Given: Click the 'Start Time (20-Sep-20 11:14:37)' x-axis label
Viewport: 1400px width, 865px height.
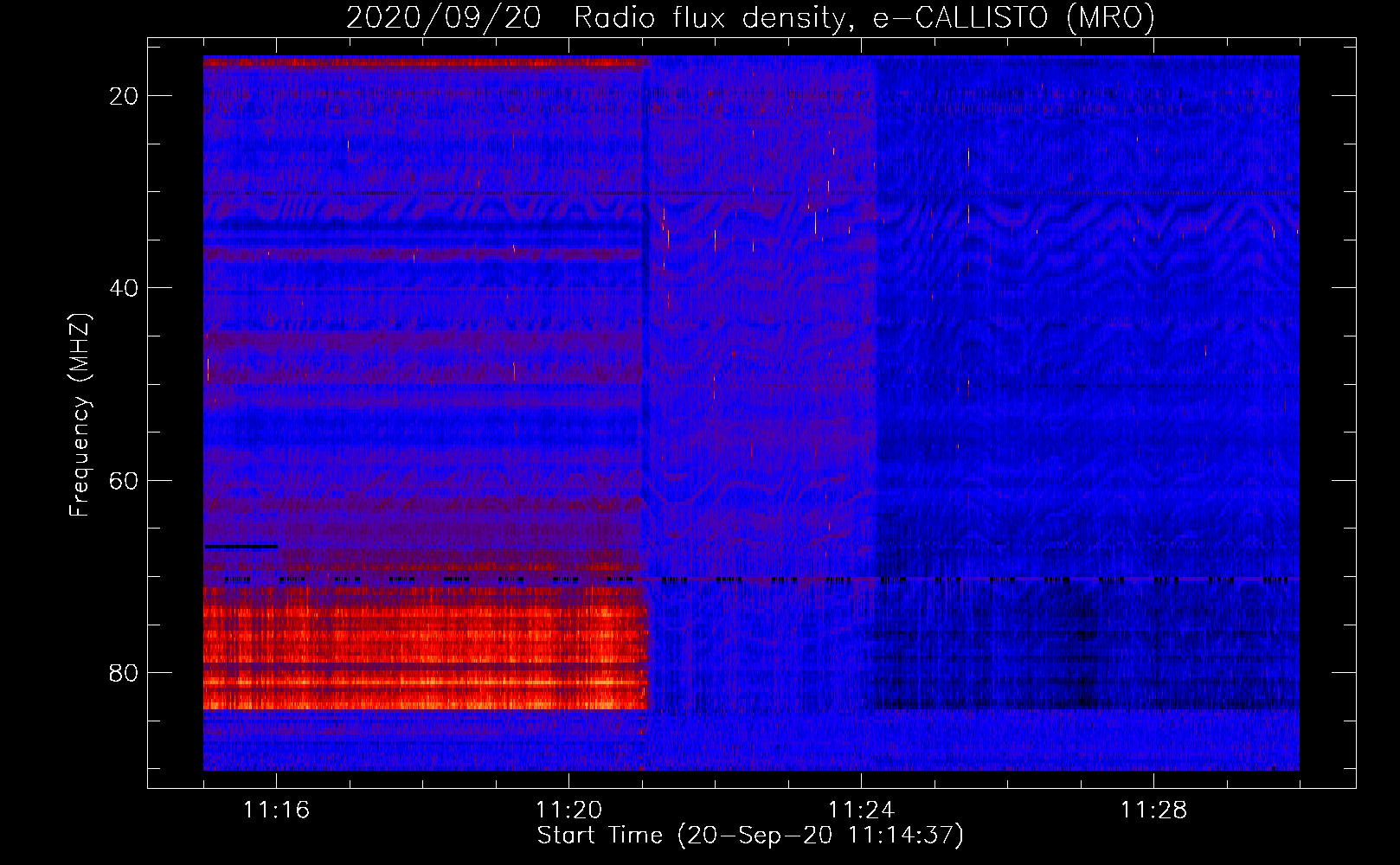Looking at the screenshot, I should point(750,836).
